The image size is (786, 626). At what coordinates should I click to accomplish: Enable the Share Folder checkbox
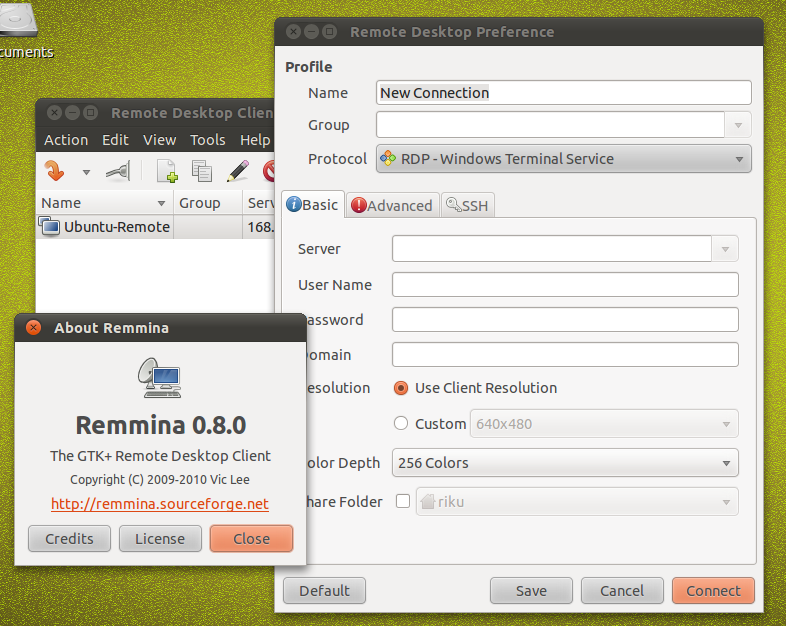click(x=403, y=501)
